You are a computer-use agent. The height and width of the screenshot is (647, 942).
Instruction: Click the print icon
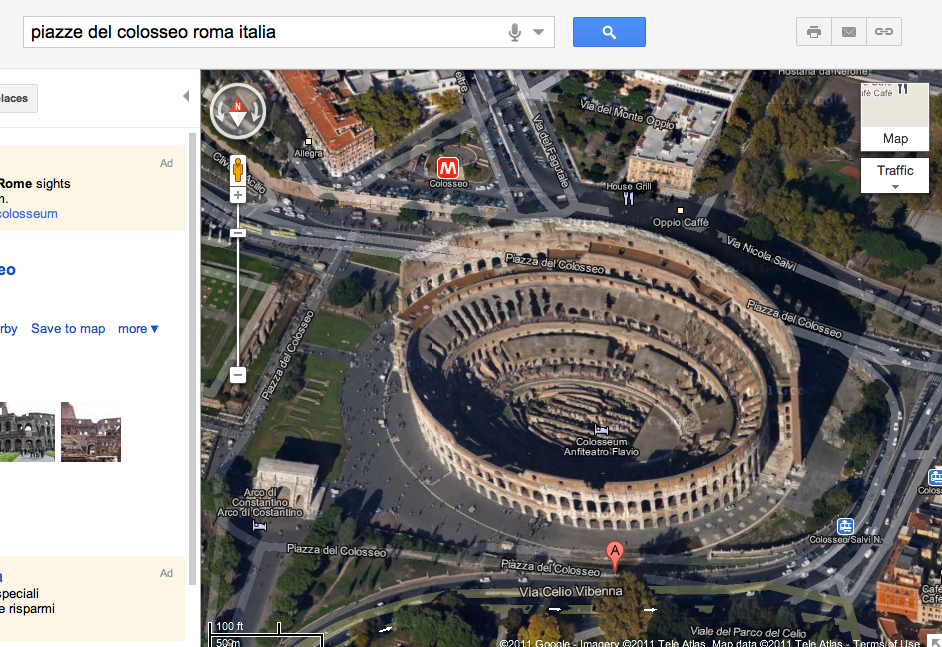click(814, 32)
